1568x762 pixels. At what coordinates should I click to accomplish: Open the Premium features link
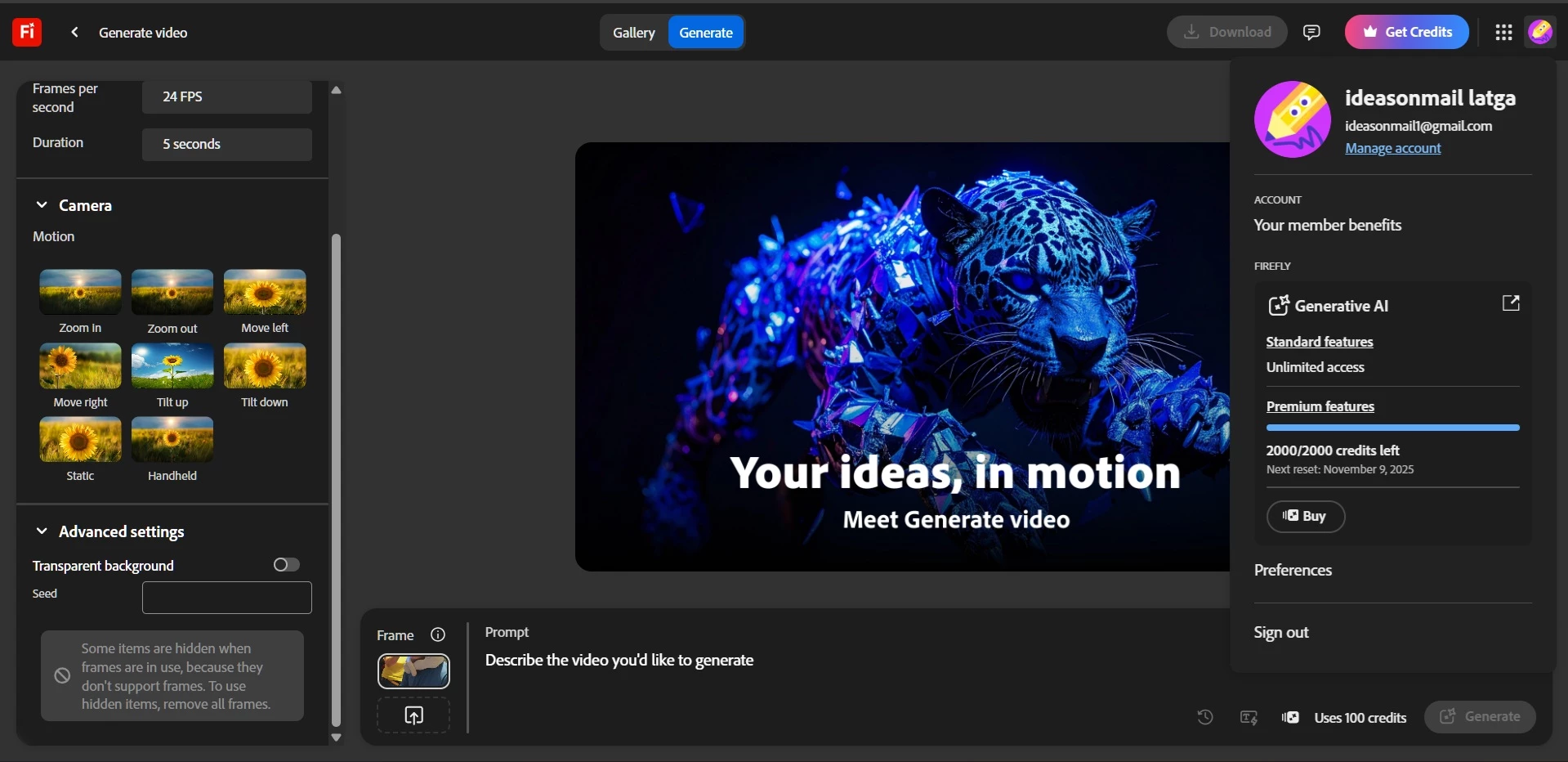pyautogui.click(x=1320, y=406)
